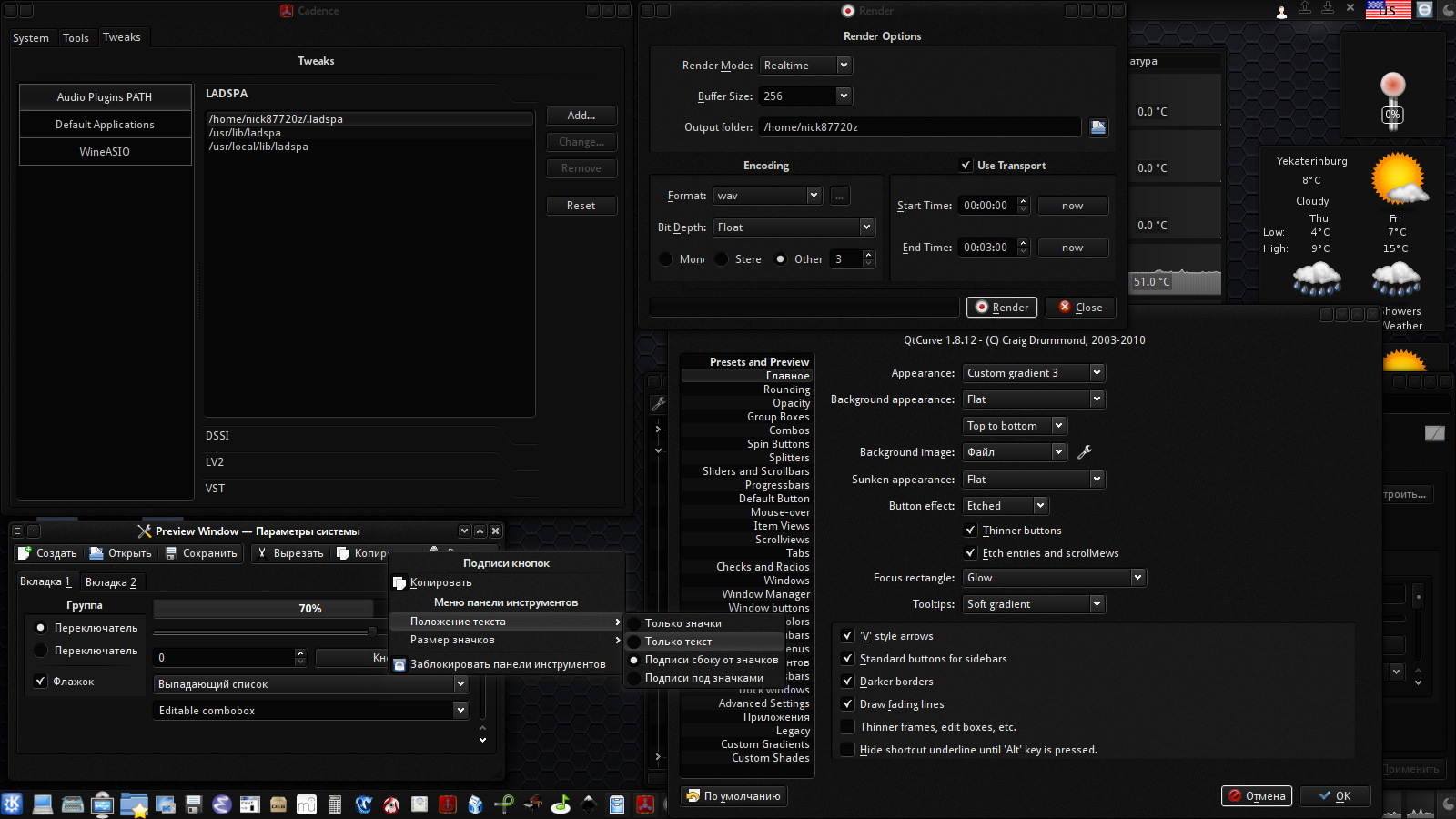Click По умолчанию defaults button
Screen dimensions: 1456x819
[733, 796]
